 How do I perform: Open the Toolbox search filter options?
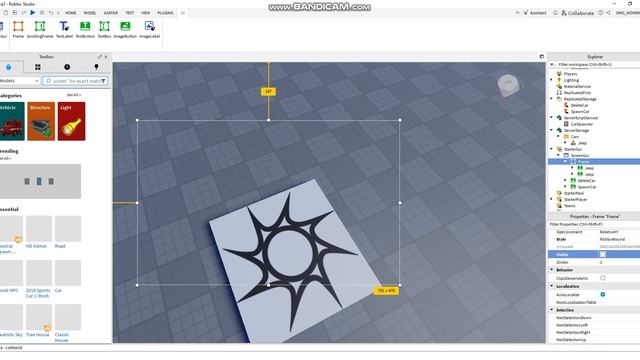point(103,81)
